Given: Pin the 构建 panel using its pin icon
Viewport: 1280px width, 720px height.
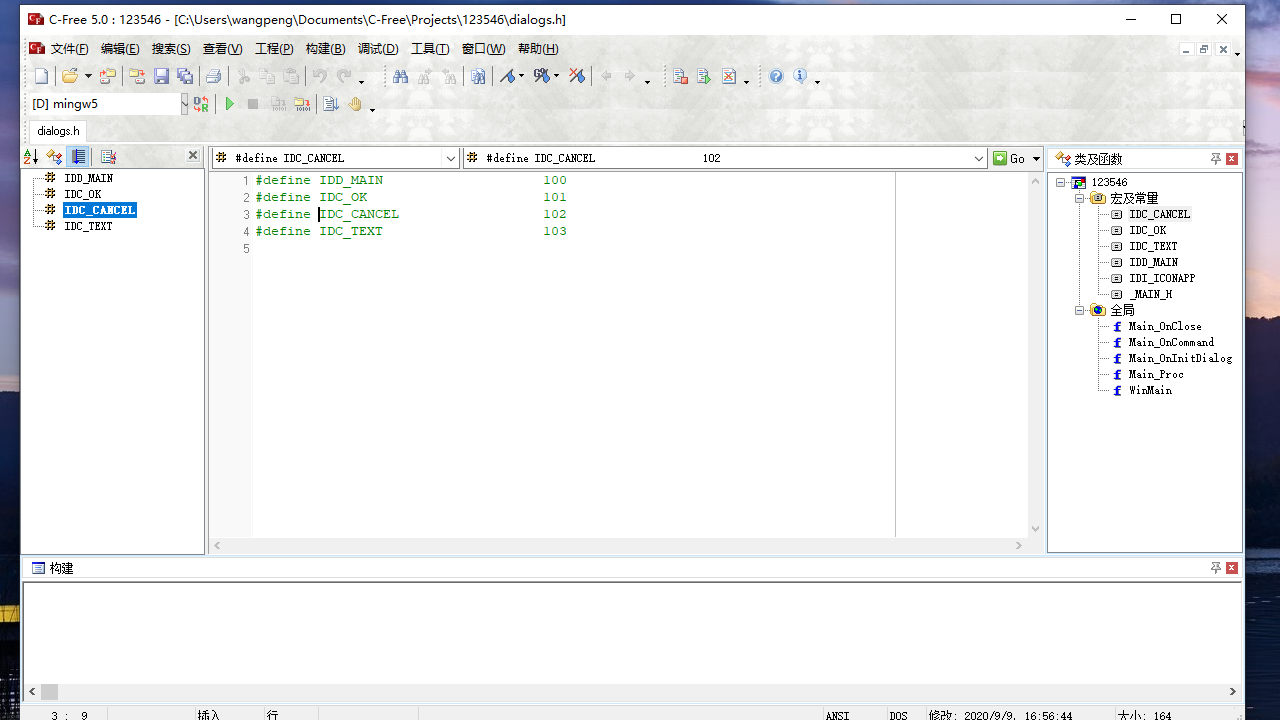Looking at the screenshot, I should point(1215,567).
